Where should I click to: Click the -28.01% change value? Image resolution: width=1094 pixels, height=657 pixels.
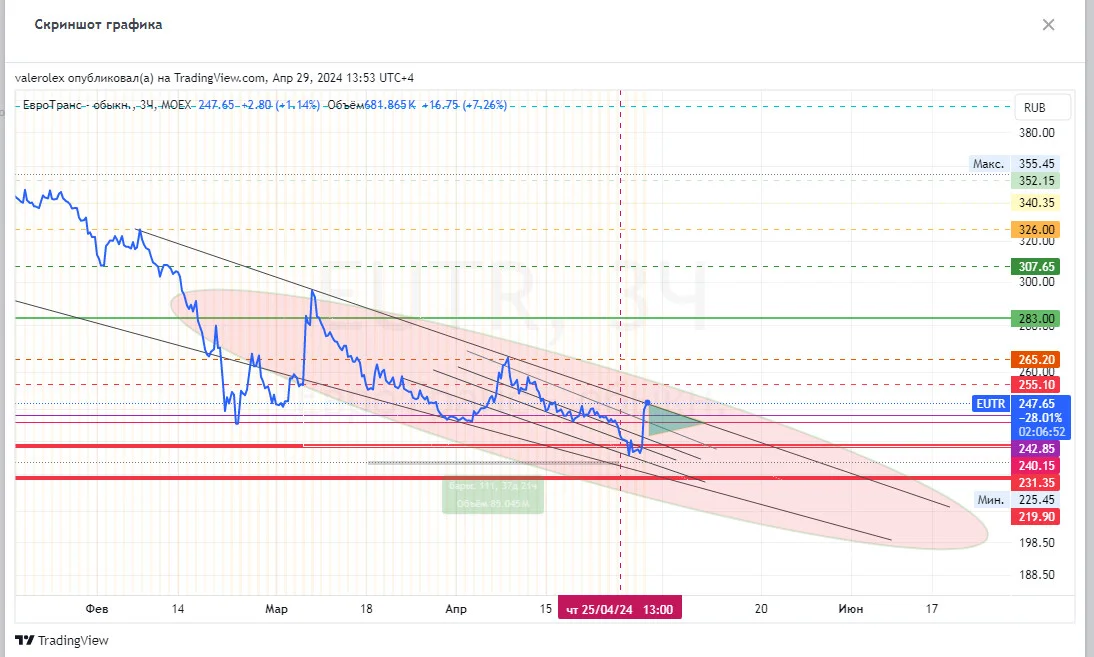tap(1040, 418)
